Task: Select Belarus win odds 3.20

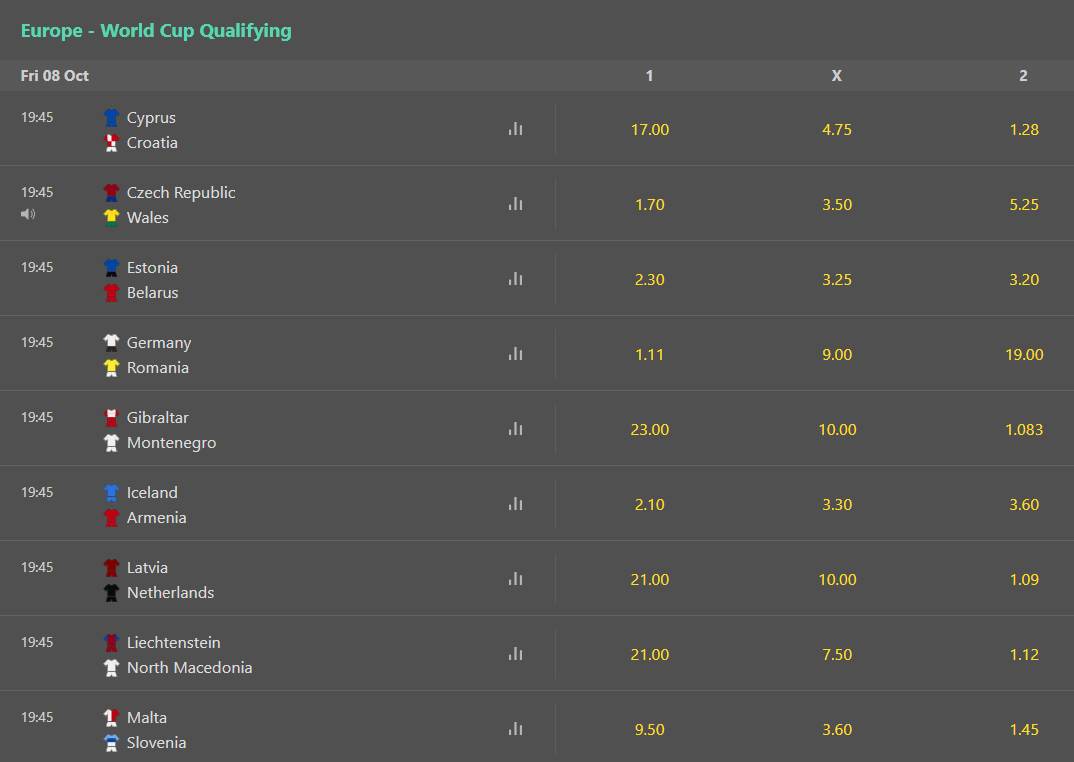Action: pyautogui.click(x=1024, y=280)
